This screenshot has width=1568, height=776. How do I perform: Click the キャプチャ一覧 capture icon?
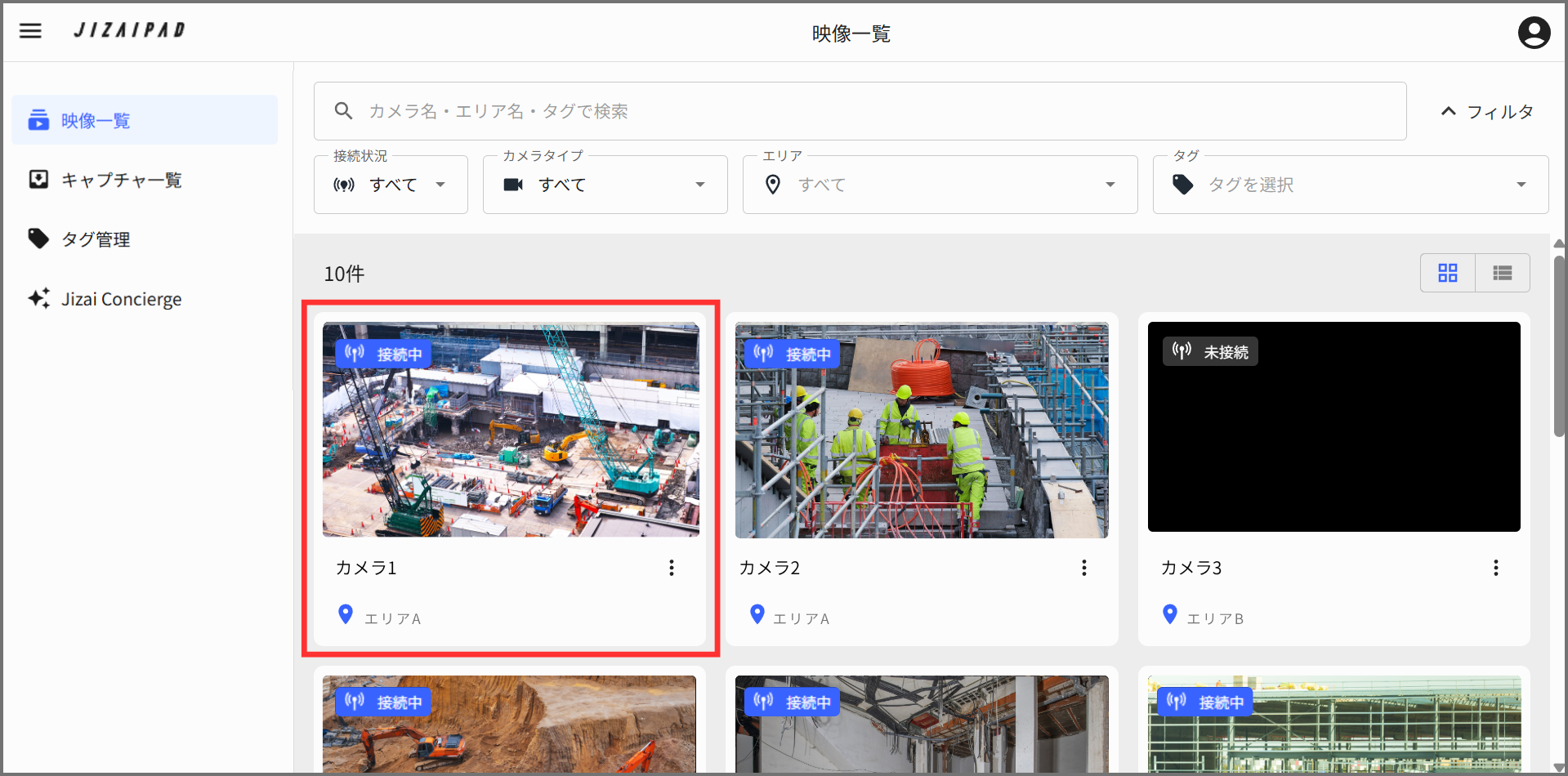tap(38, 179)
